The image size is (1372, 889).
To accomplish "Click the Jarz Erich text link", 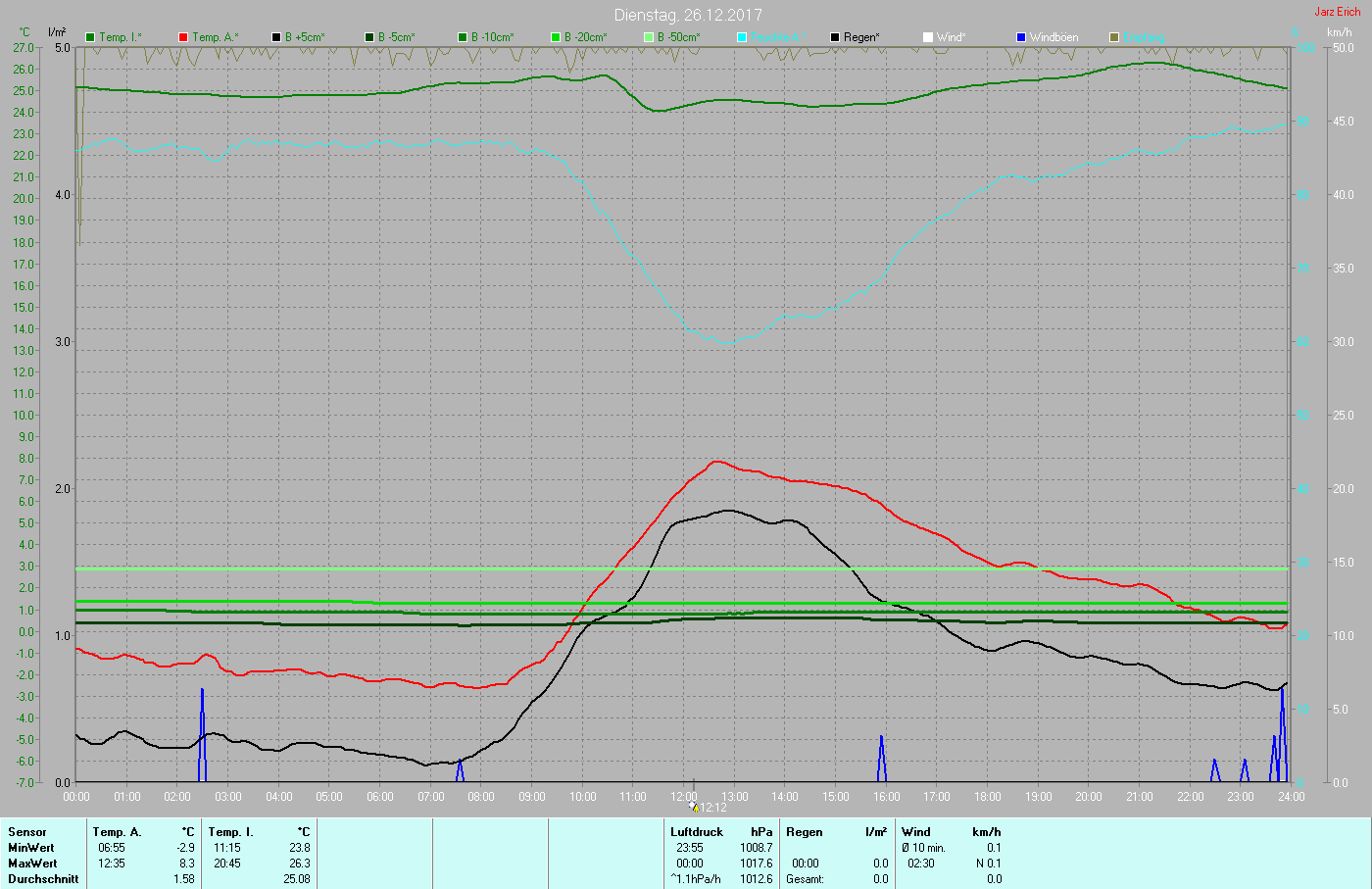I will [1337, 12].
